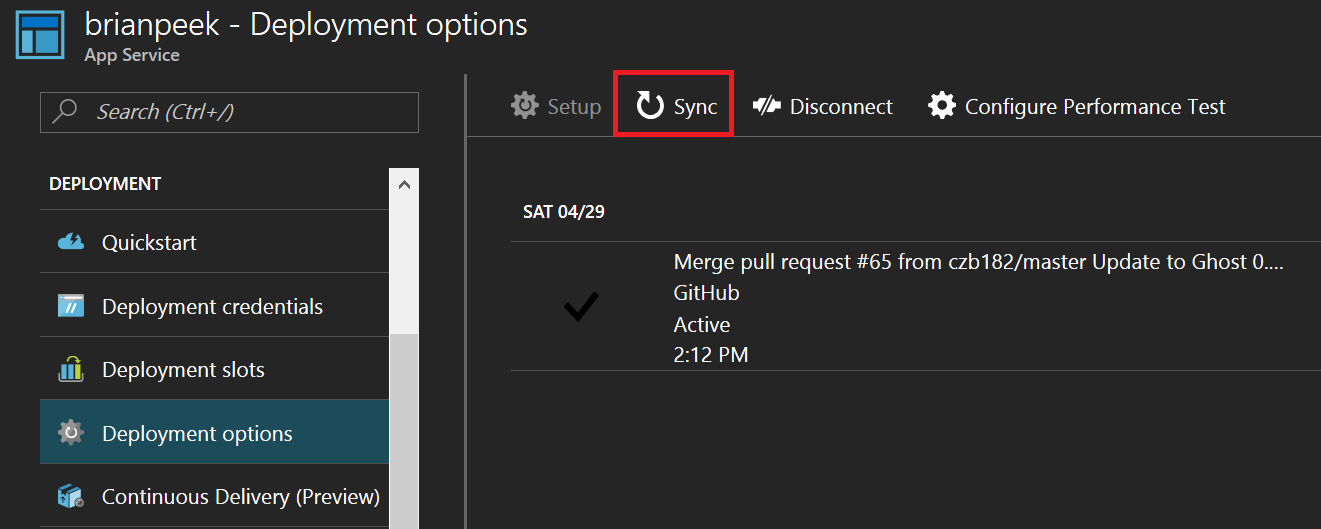
Task: Click the successful deployment checkmark icon
Action: pyautogui.click(x=581, y=307)
